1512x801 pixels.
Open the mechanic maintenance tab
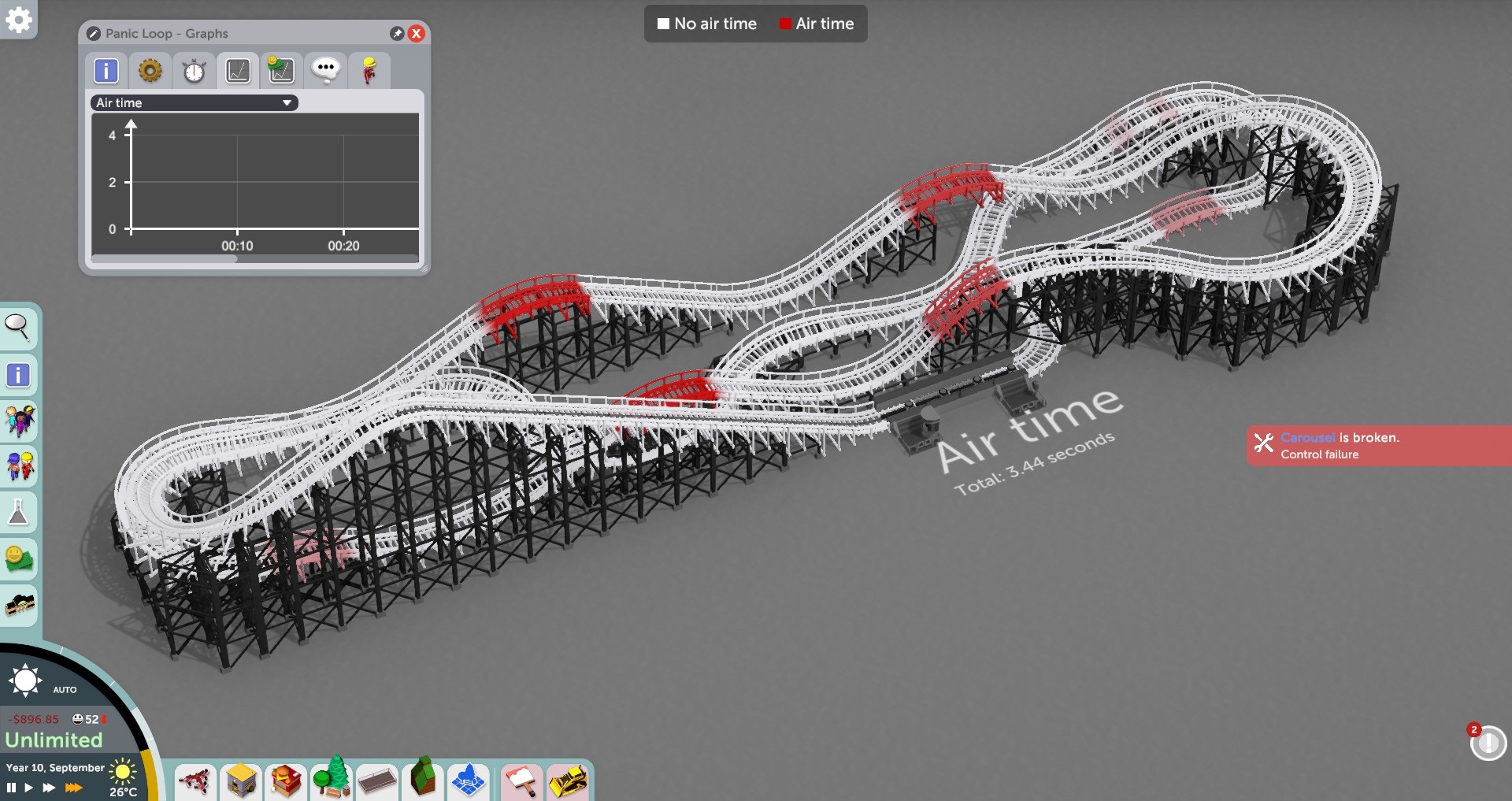point(369,71)
